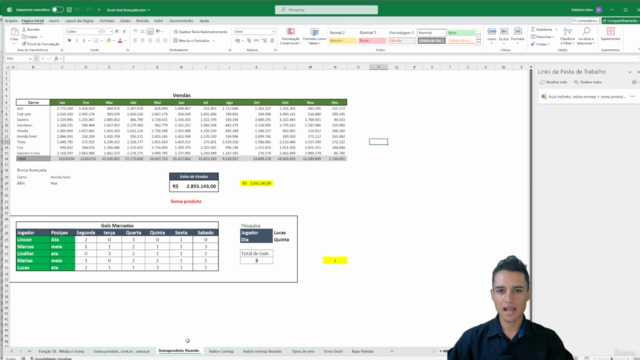Viewport: 640px width, 360px height.
Task: Click the borders icon
Action: 96,40
